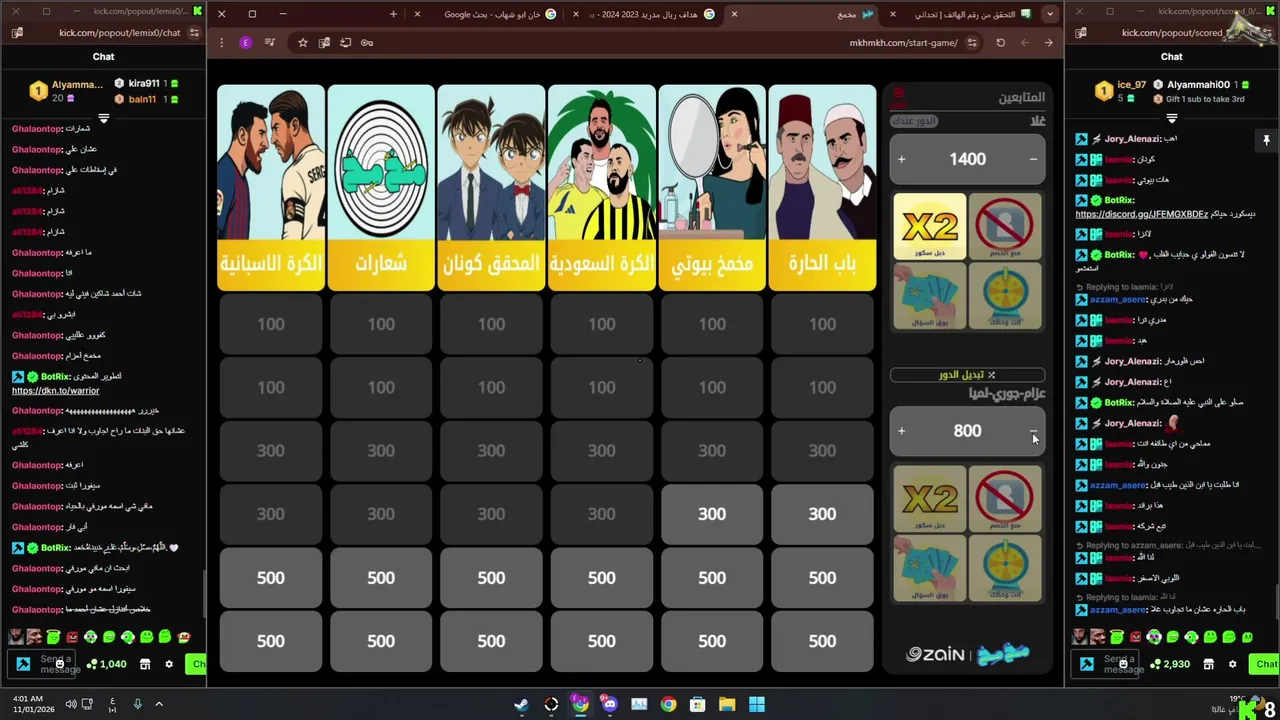This screenshot has height=720, width=1280.
Task: Open the شعارات category card
Action: click(381, 188)
